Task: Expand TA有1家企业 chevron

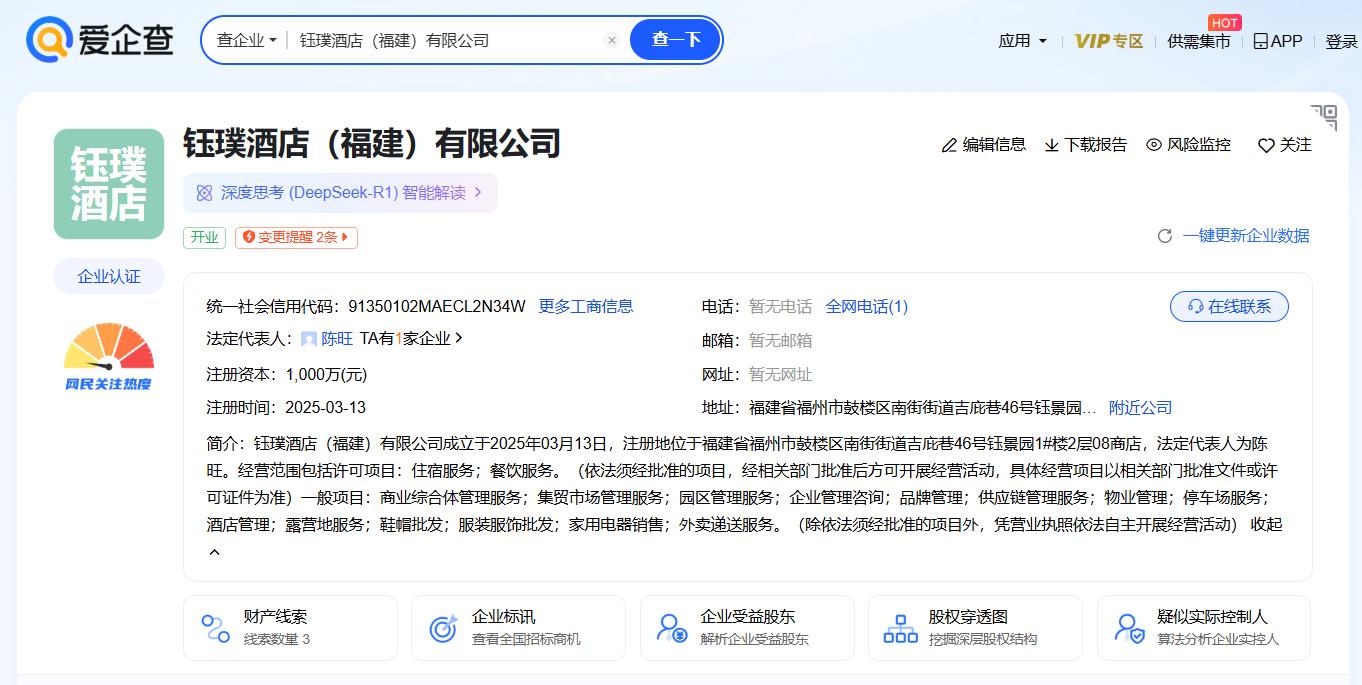Action: click(459, 338)
